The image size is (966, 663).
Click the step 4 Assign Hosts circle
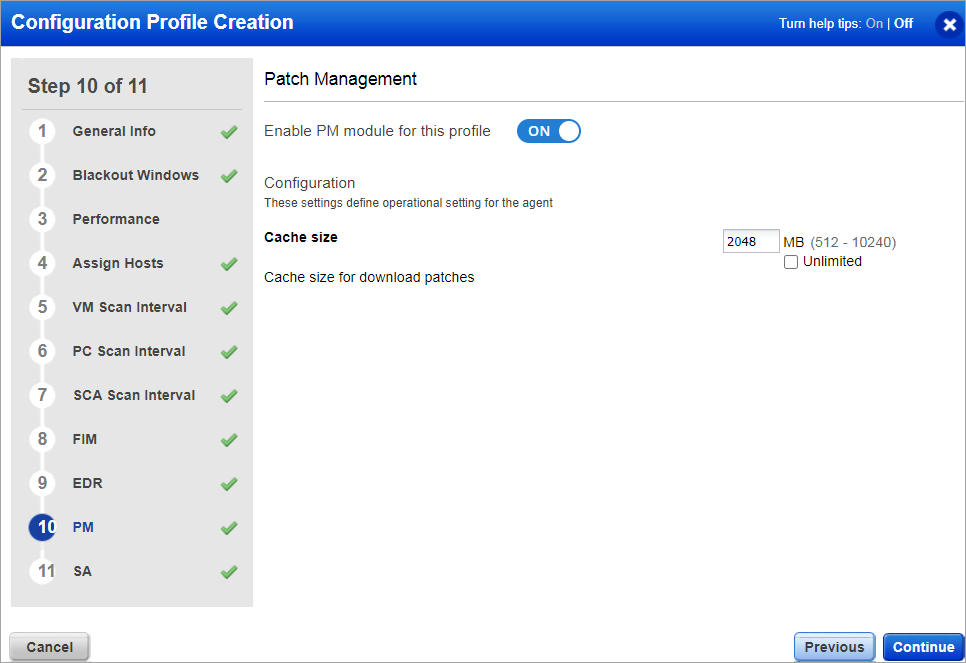tap(42, 263)
